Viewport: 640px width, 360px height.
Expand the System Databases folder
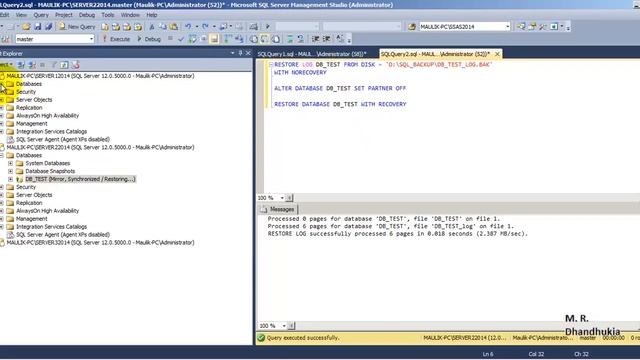[x=11, y=163]
